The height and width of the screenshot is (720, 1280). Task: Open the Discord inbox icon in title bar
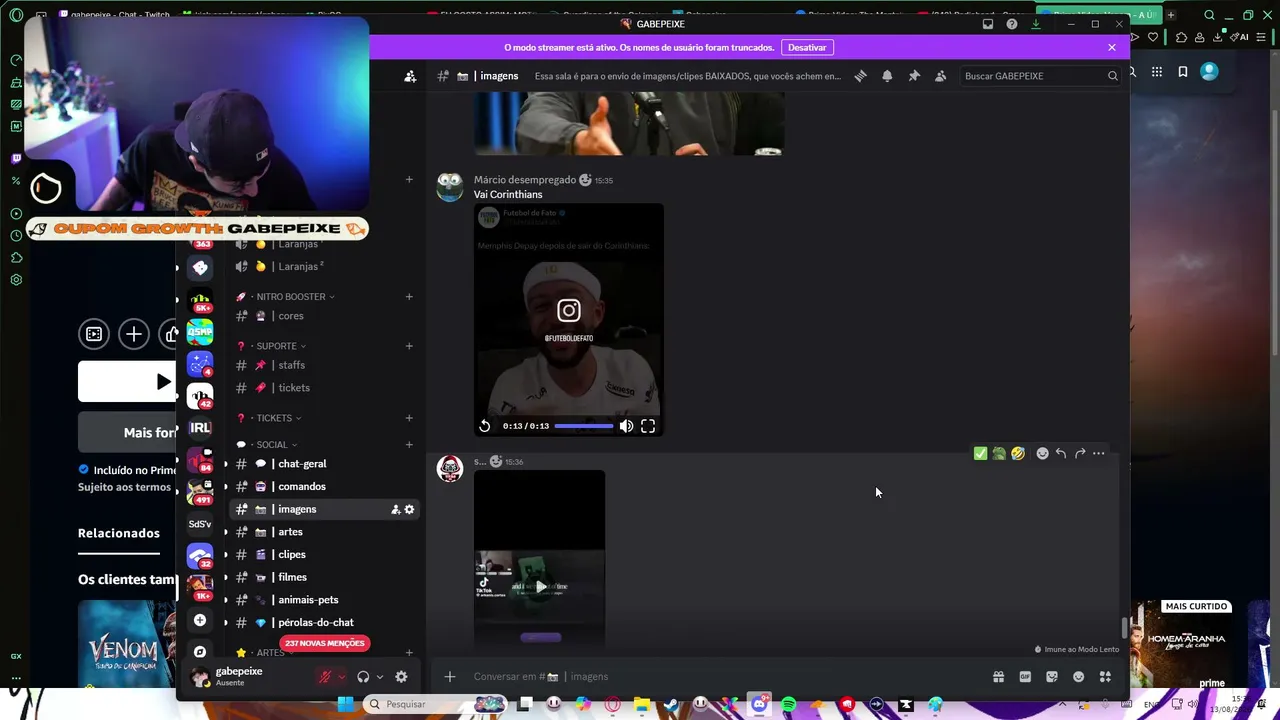click(988, 24)
